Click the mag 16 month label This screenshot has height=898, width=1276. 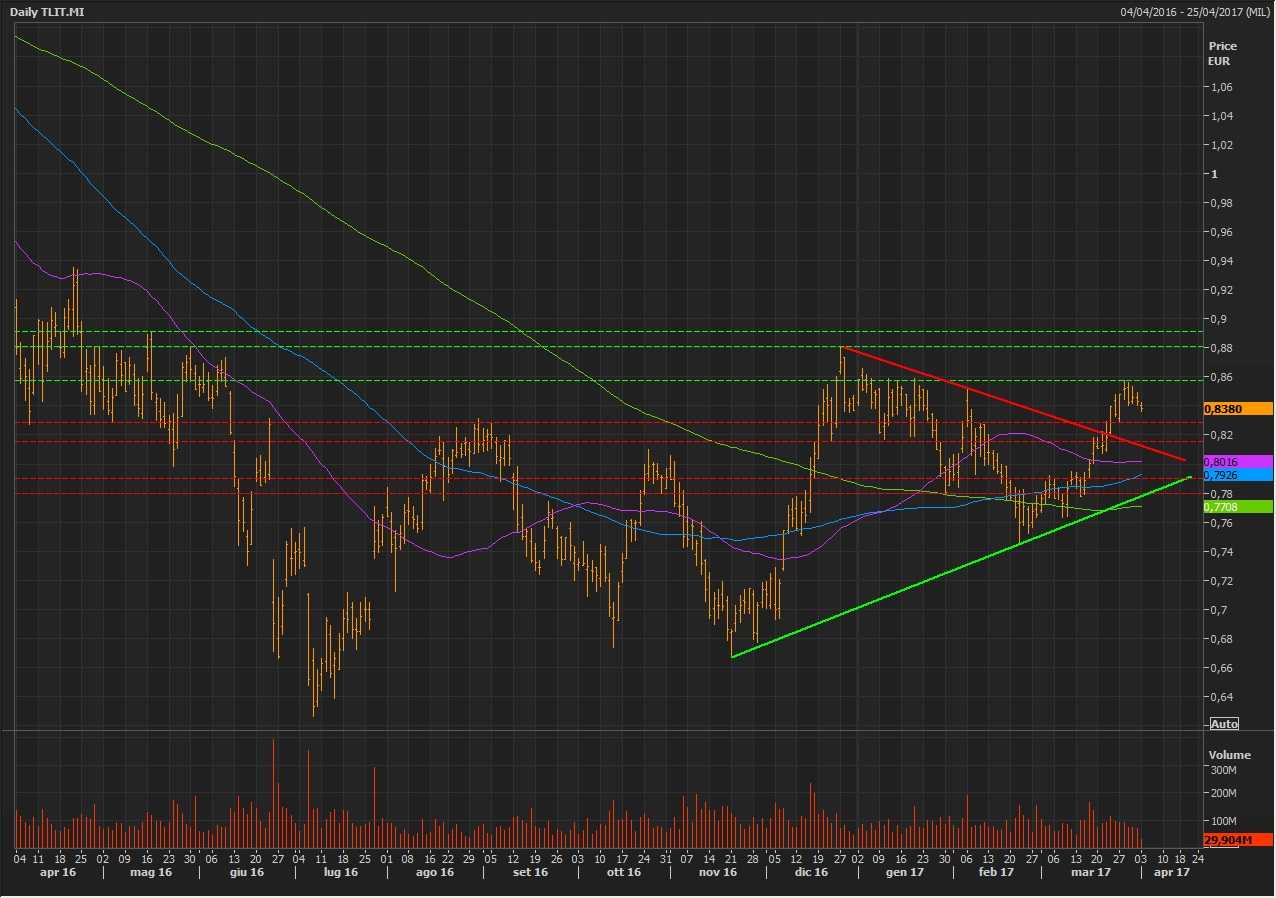coord(150,873)
